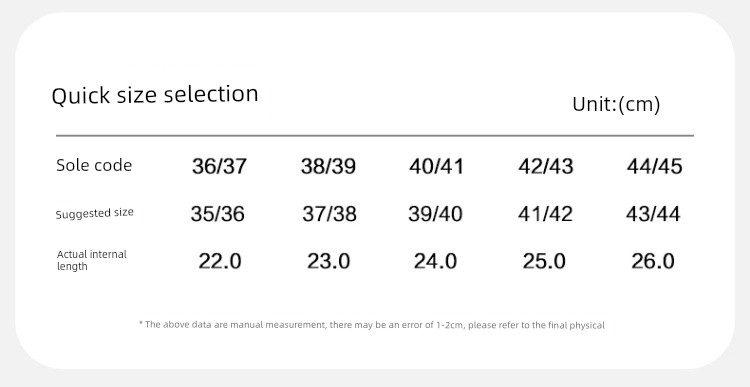
Task: Choose suggested size 41/42
Action: pyautogui.click(x=545, y=214)
